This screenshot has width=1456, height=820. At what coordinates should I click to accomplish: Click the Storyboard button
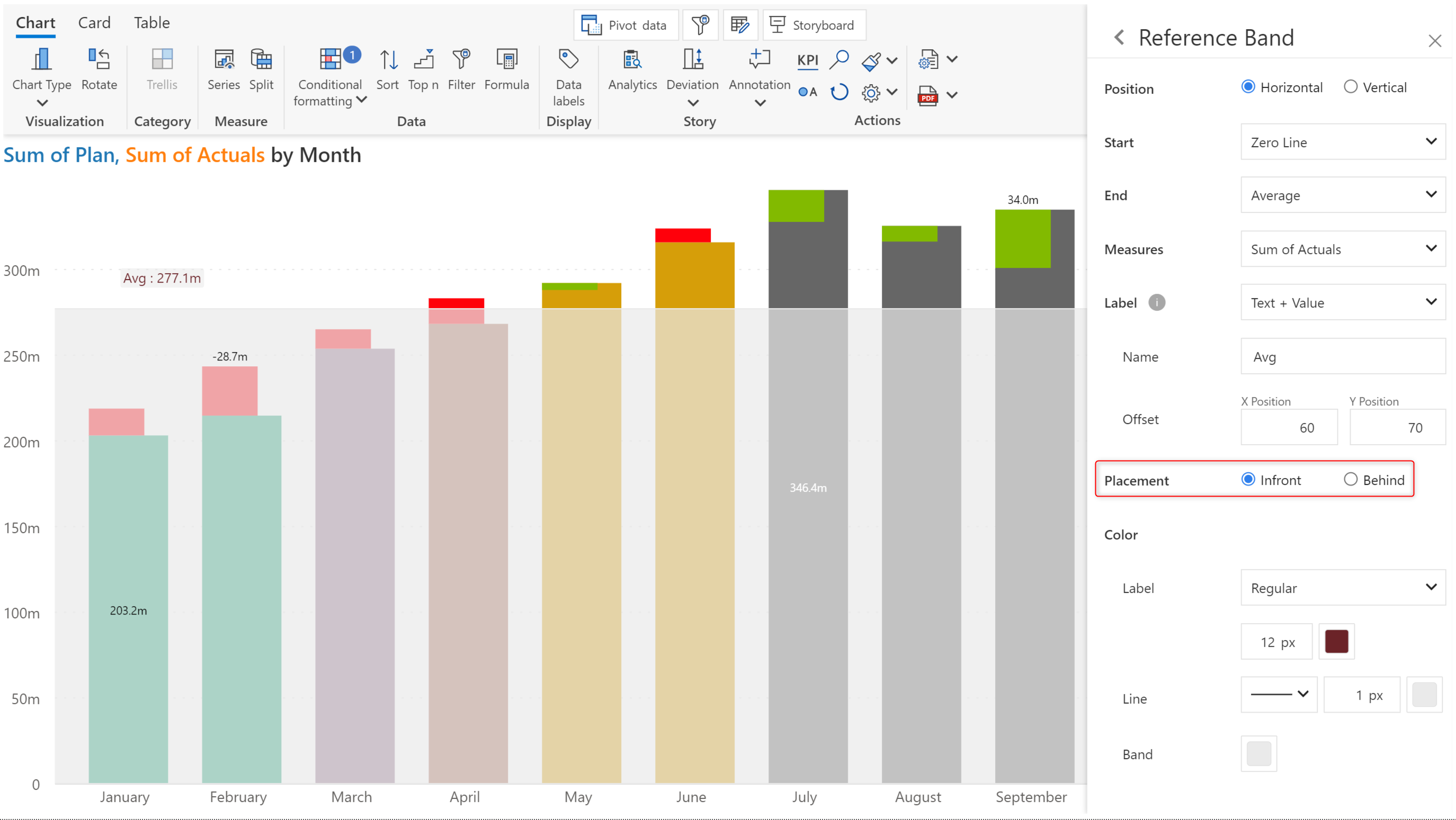pos(814,25)
